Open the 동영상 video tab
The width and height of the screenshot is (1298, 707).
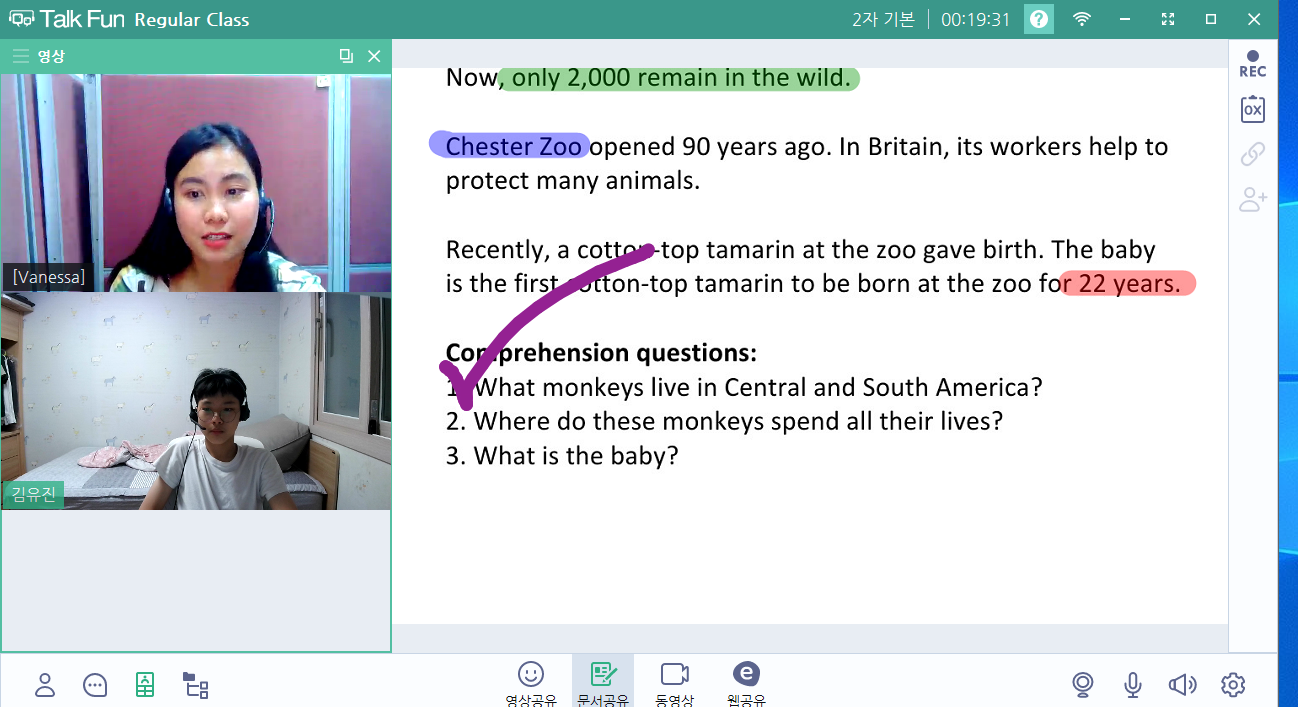click(x=675, y=683)
